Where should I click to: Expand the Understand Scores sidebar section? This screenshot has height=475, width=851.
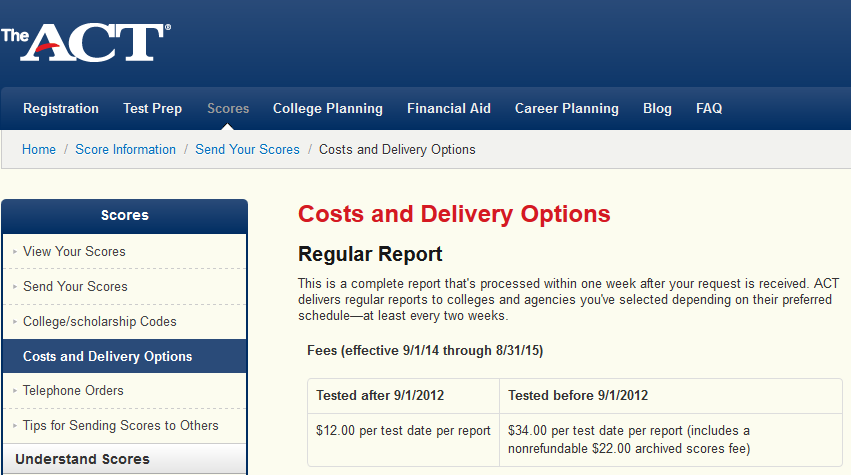[82, 459]
